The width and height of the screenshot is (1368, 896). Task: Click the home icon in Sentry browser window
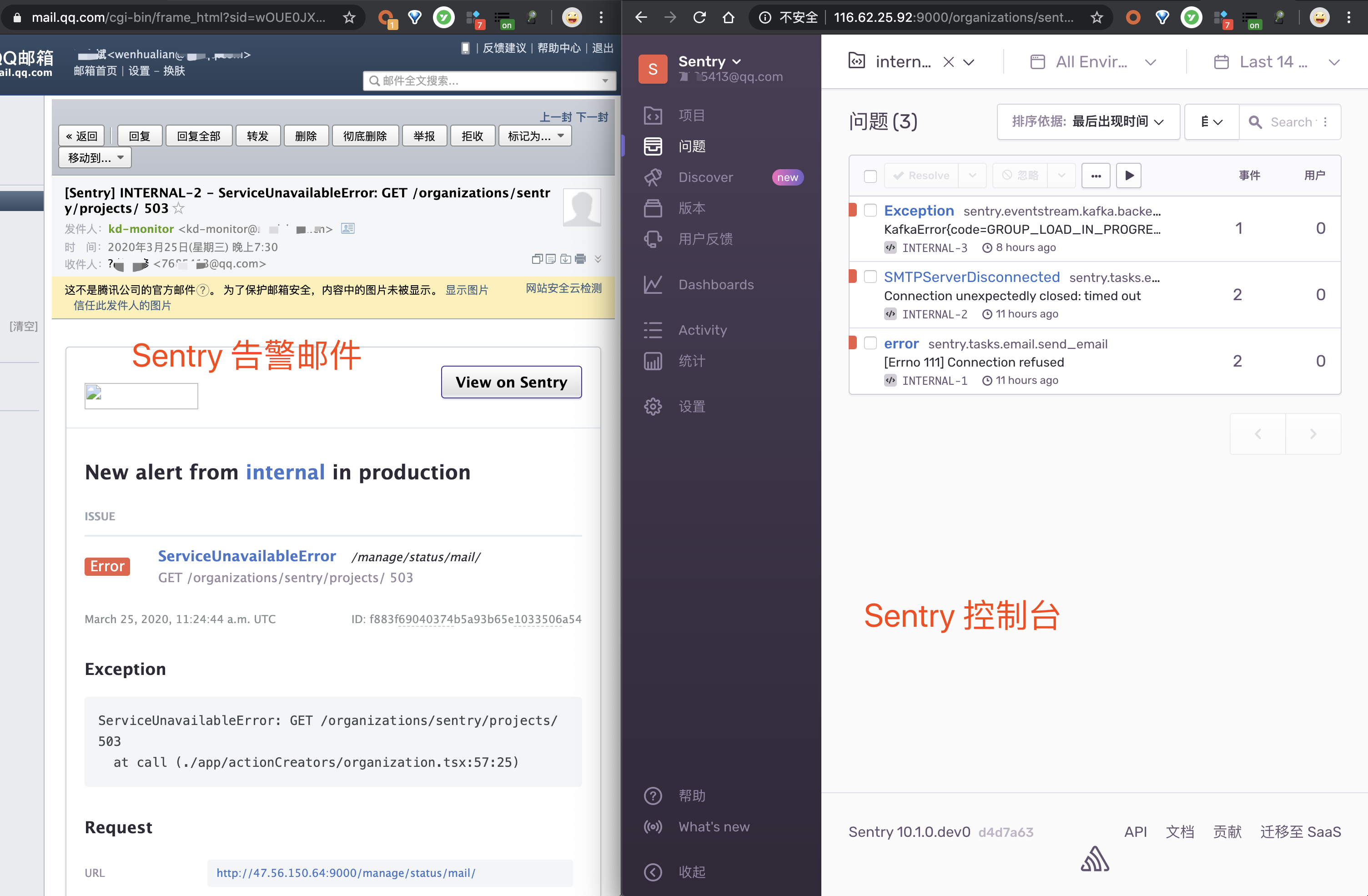click(x=728, y=17)
